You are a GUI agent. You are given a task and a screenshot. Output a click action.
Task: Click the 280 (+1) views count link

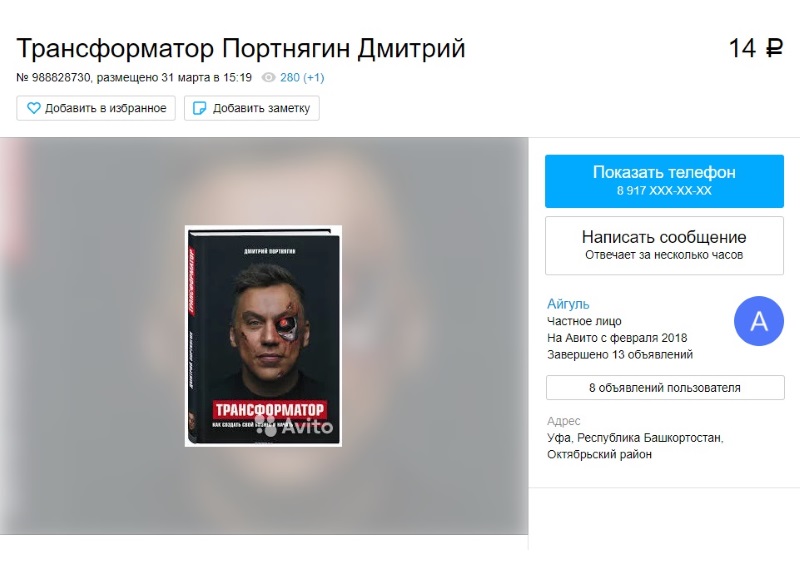coord(302,78)
